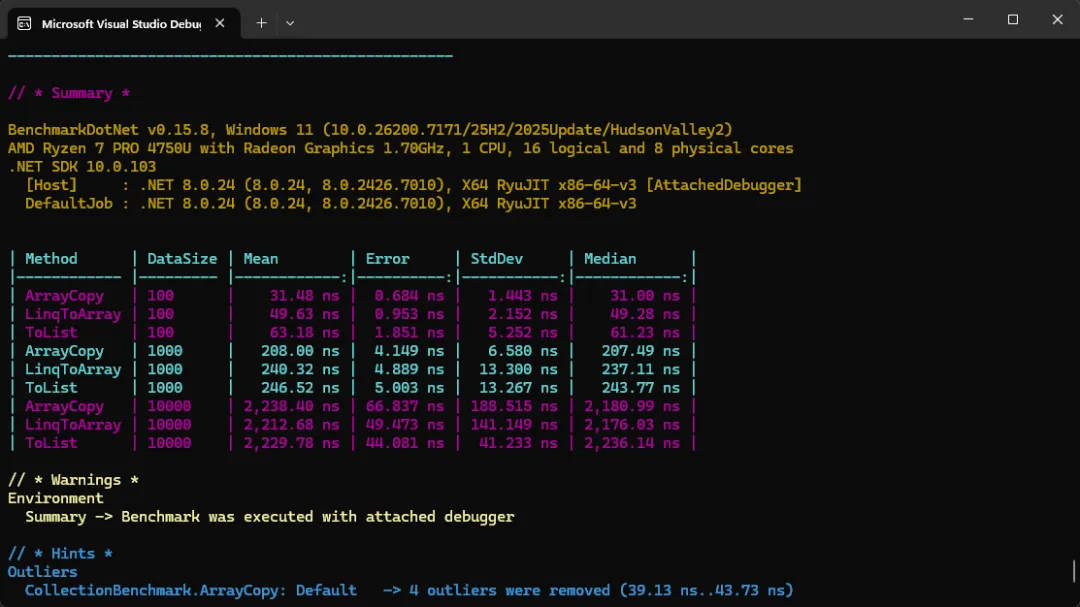Click the mean value '31.48 ns'
This screenshot has width=1080, height=607.
tap(304, 296)
